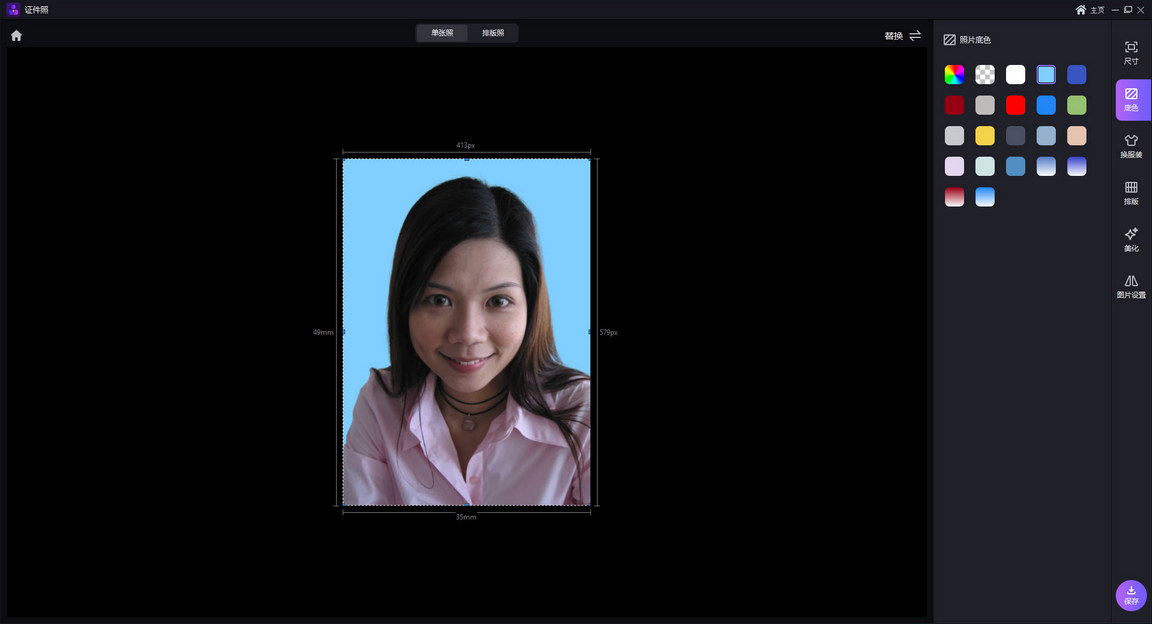Click the 替换 replace photo button
The height and width of the screenshot is (624, 1152).
click(902, 36)
